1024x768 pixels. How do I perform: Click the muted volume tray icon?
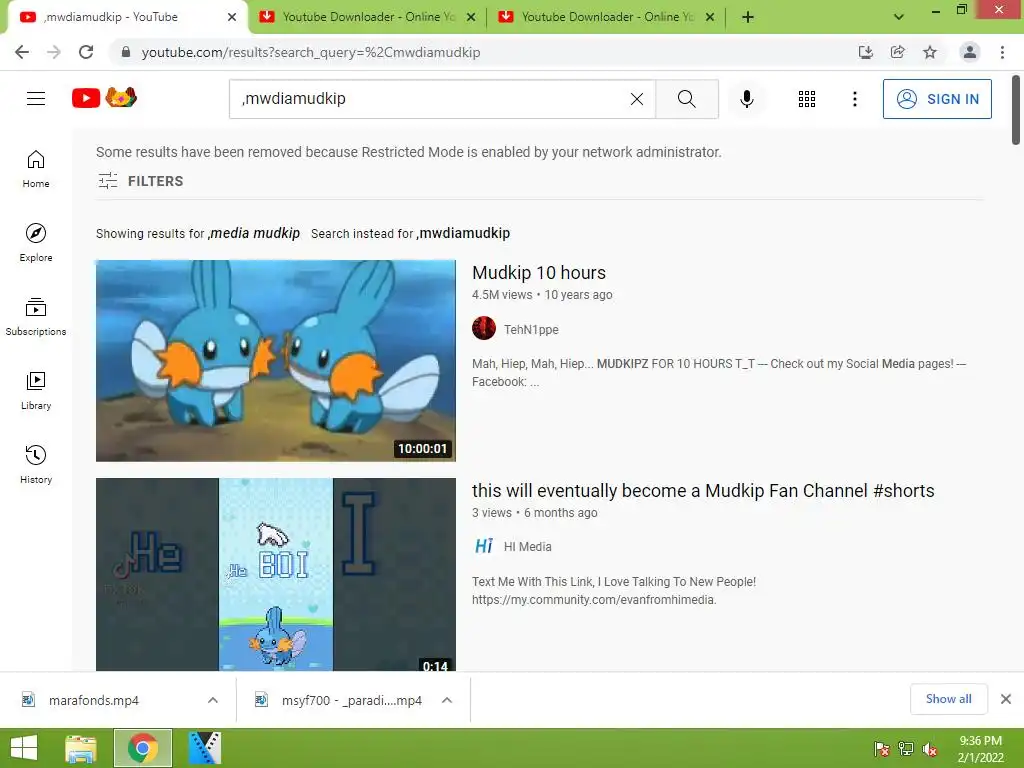[x=930, y=749]
